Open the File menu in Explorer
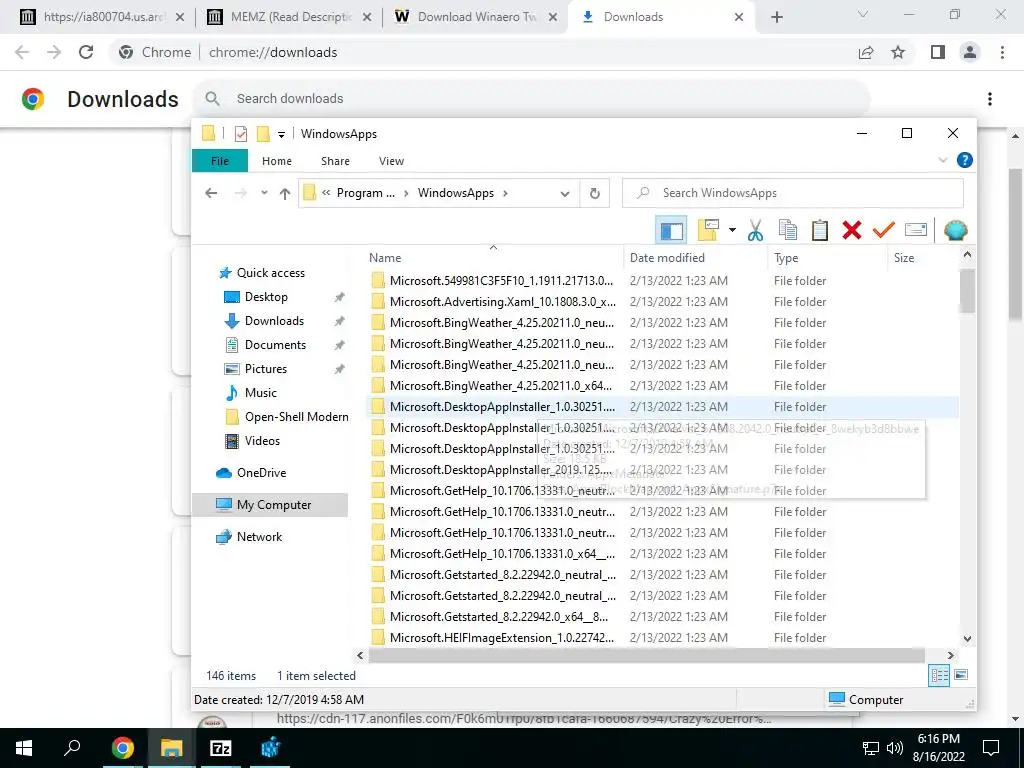This screenshot has height=768, width=1024. point(220,161)
